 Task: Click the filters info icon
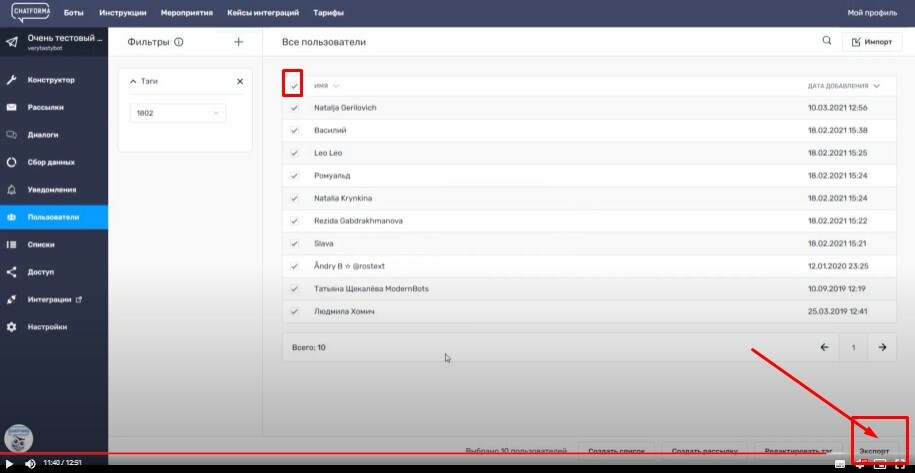(179, 42)
